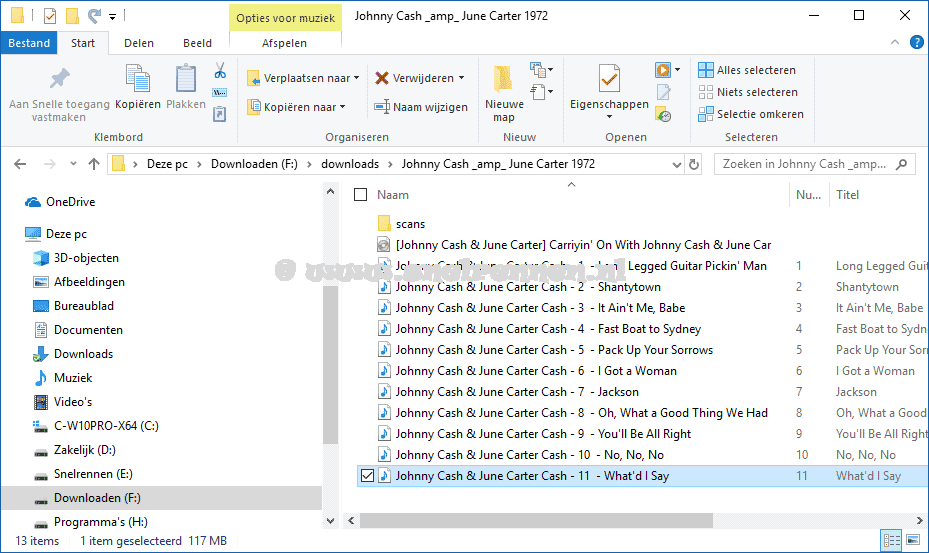The width and height of the screenshot is (929, 553).
Task: Click the Copy path icon in Klembord
Action: tap(219, 92)
